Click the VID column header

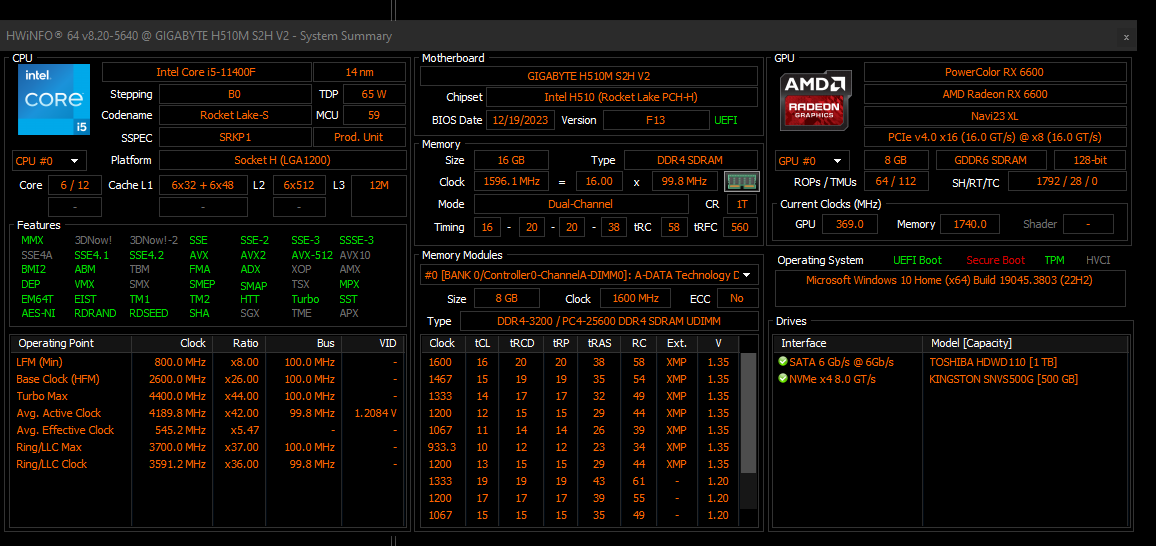[x=374, y=343]
